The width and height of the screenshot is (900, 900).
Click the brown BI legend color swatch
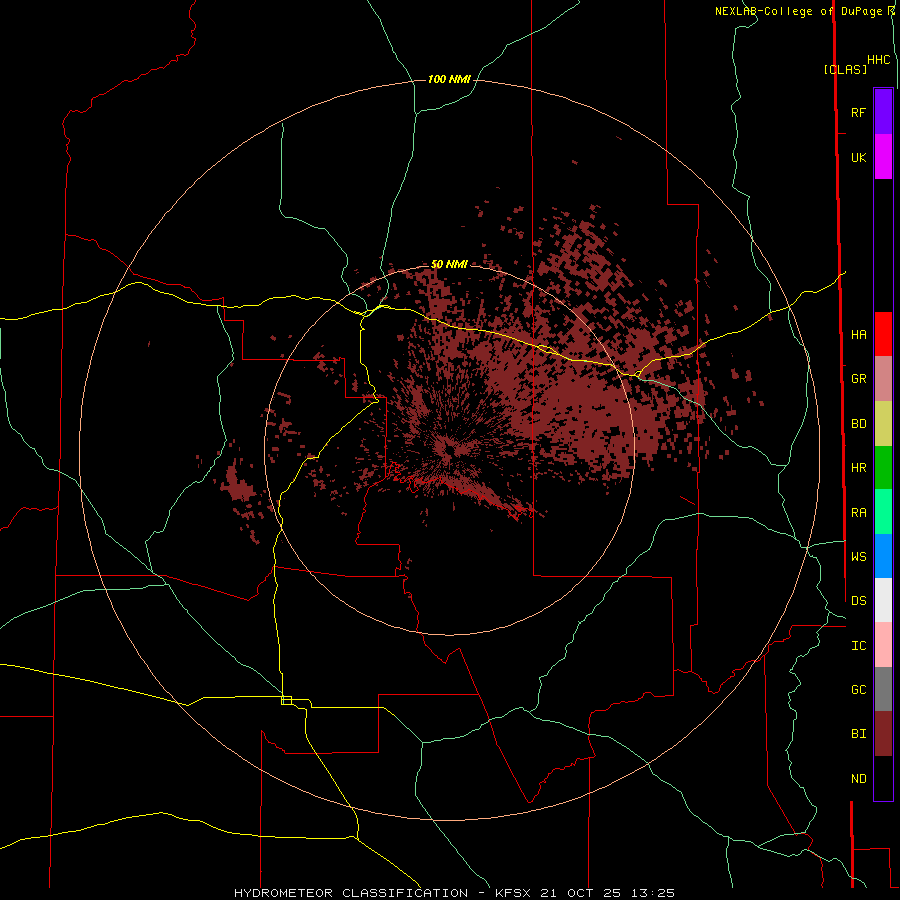point(883,734)
